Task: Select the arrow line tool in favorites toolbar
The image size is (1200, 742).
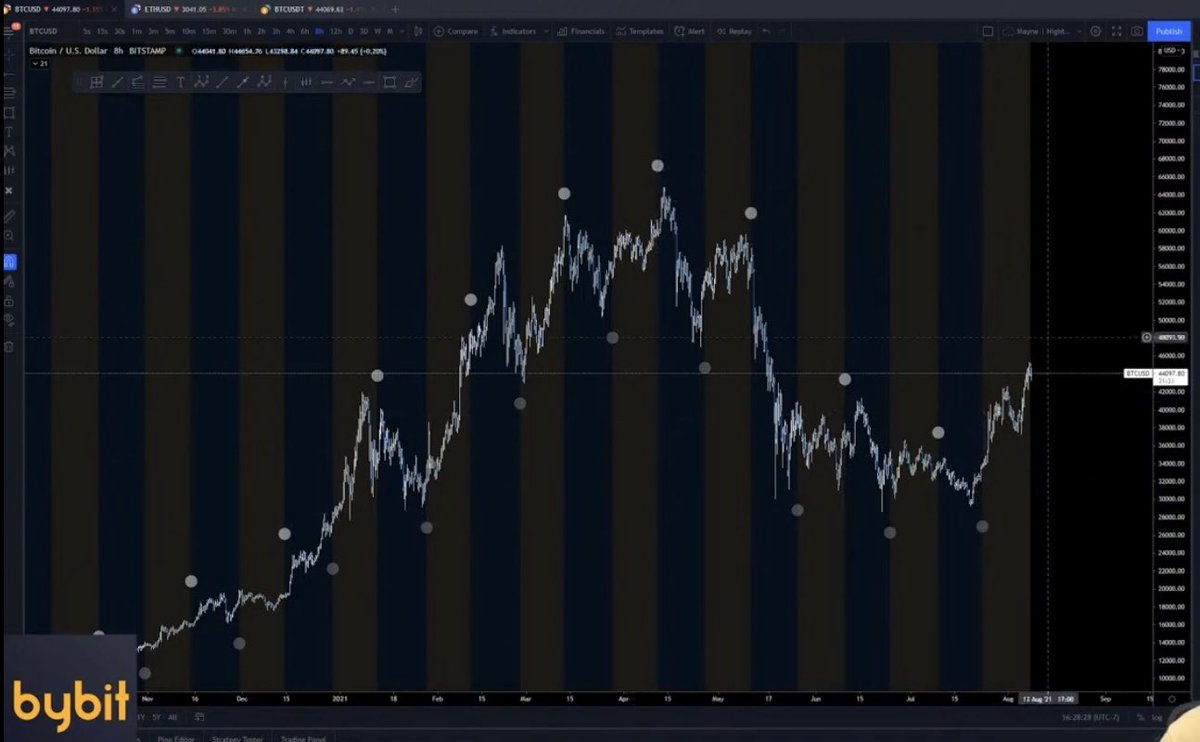Action: pyautogui.click(x=243, y=82)
